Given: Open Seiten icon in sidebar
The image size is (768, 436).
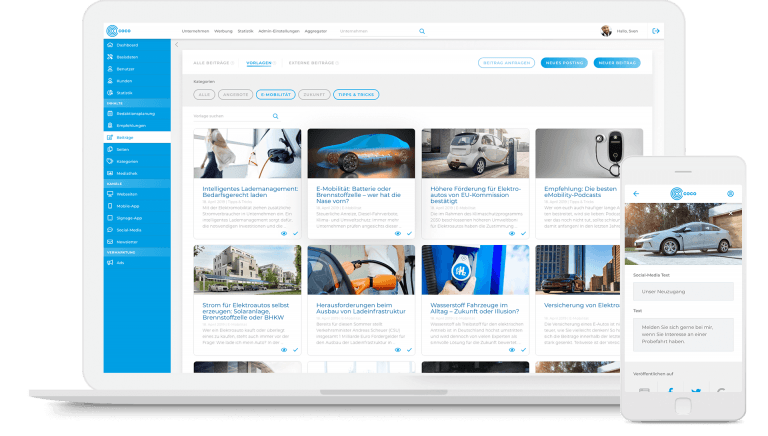Looking at the screenshot, I should [110, 149].
